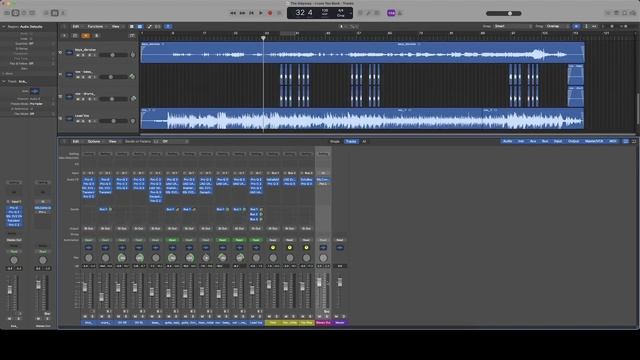
Task: Mute the Lead Vox mixer channel strip
Action: click(252, 316)
